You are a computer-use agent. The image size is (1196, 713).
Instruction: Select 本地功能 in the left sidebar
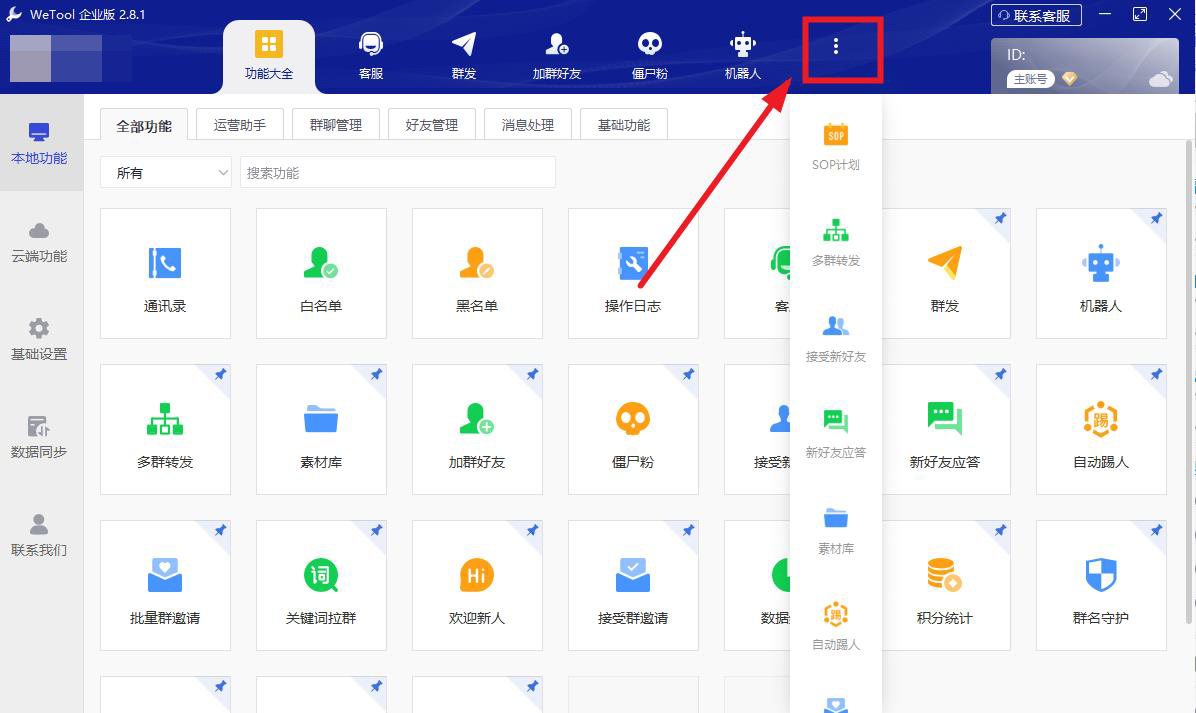(39, 143)
